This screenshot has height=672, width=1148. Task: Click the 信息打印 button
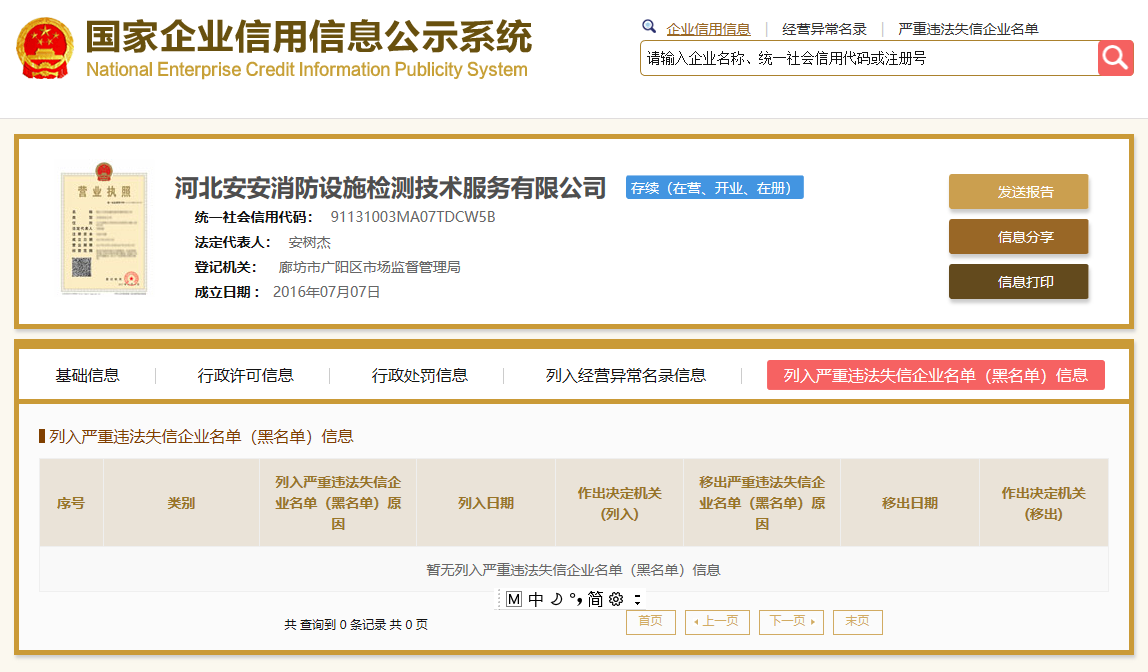(1018, 282)
